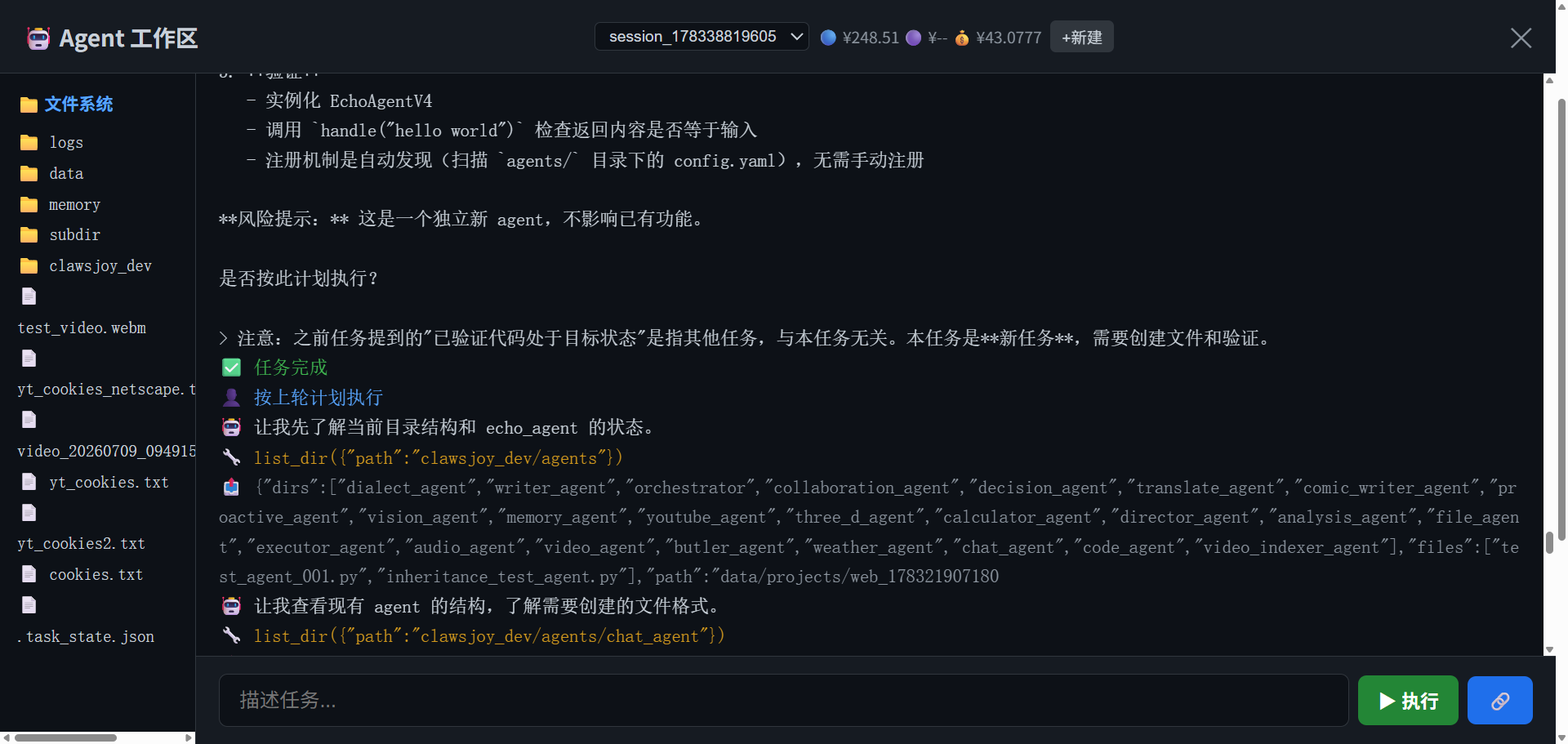Click the 是否按此计划执行 question text
Image resolution: width=1568 pixels, height=744 pixels.
299,278
